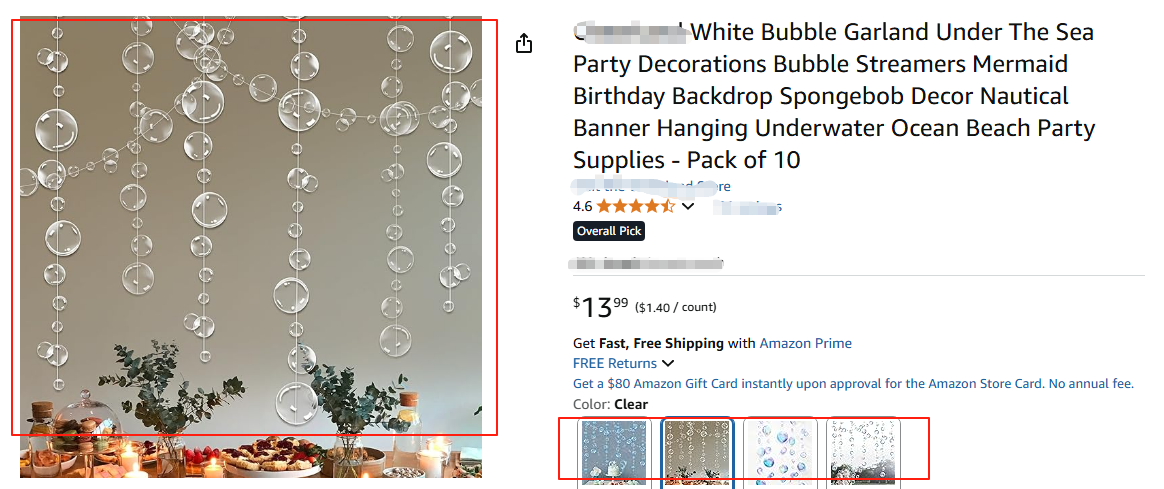The height and width of the screenshot is (489, 1164).
Task: Select the currently highlighted Clear color swatch
Action: click(x=698, y=453)
